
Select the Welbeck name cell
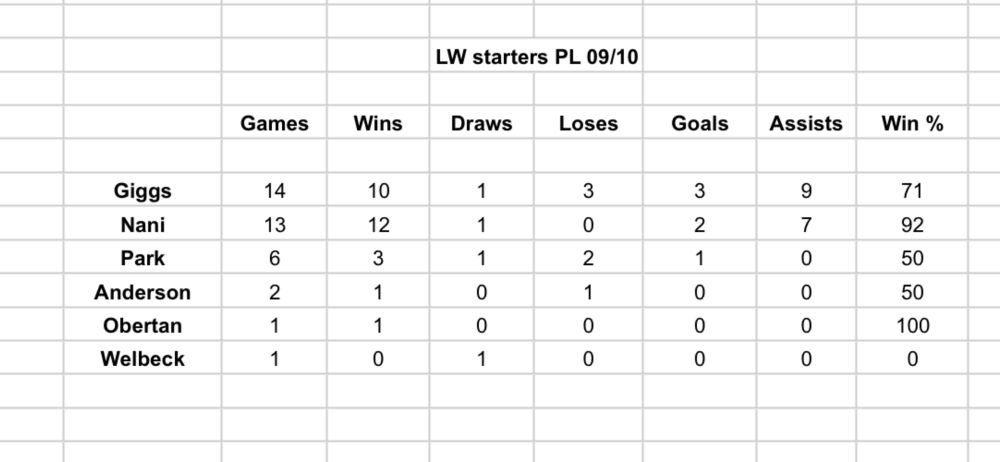click(142, 359)
